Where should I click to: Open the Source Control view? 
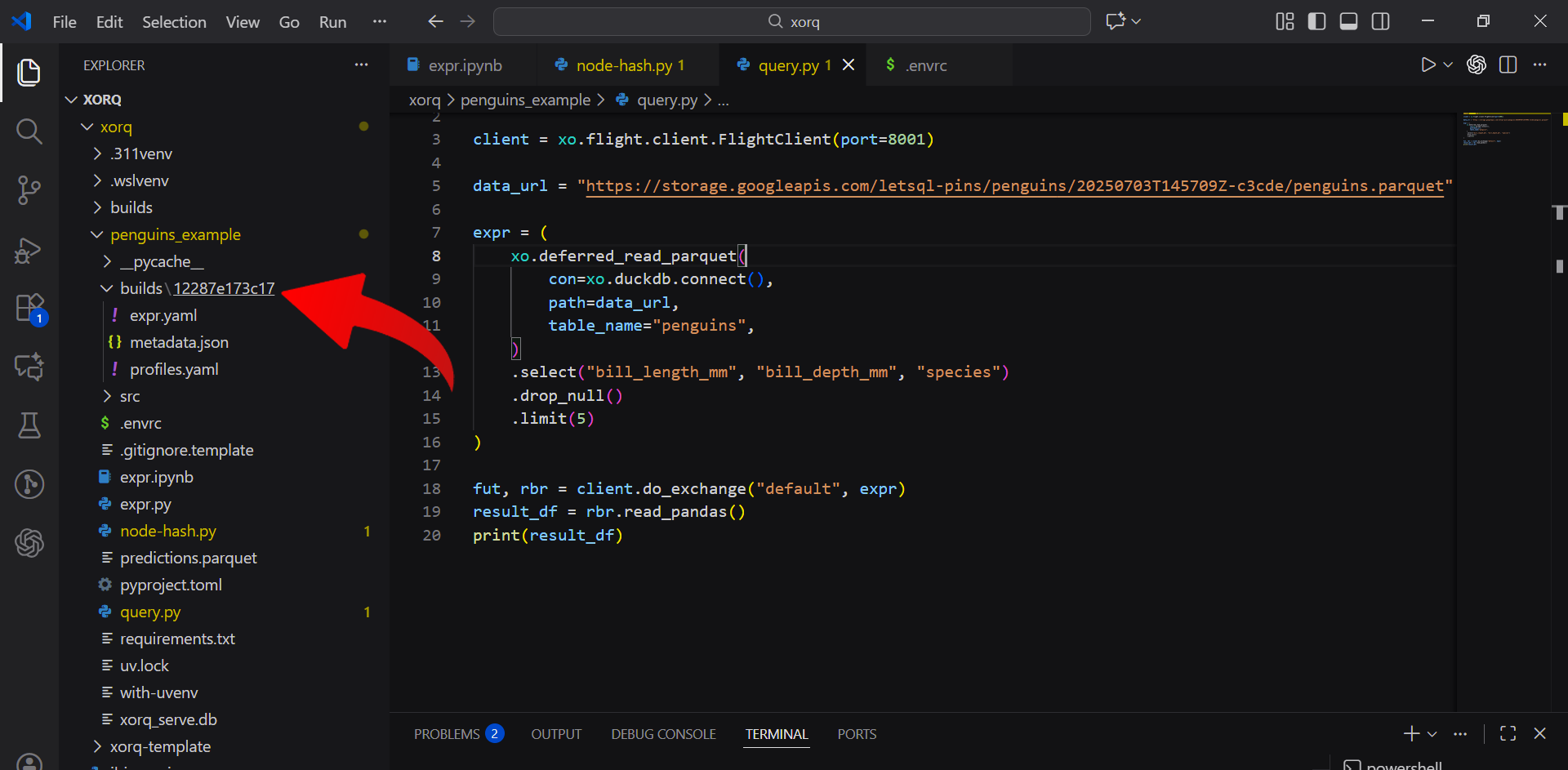point(29,190)
